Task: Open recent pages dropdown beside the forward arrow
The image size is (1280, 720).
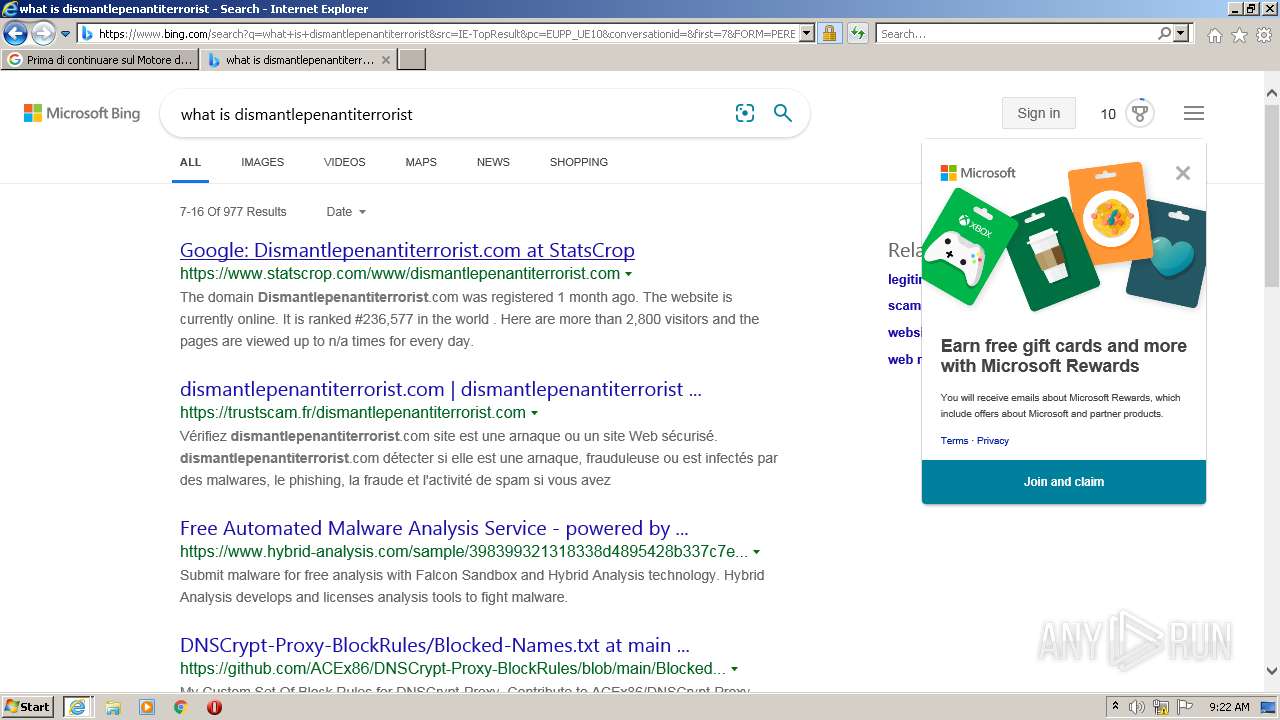Action: click(66, 34)
